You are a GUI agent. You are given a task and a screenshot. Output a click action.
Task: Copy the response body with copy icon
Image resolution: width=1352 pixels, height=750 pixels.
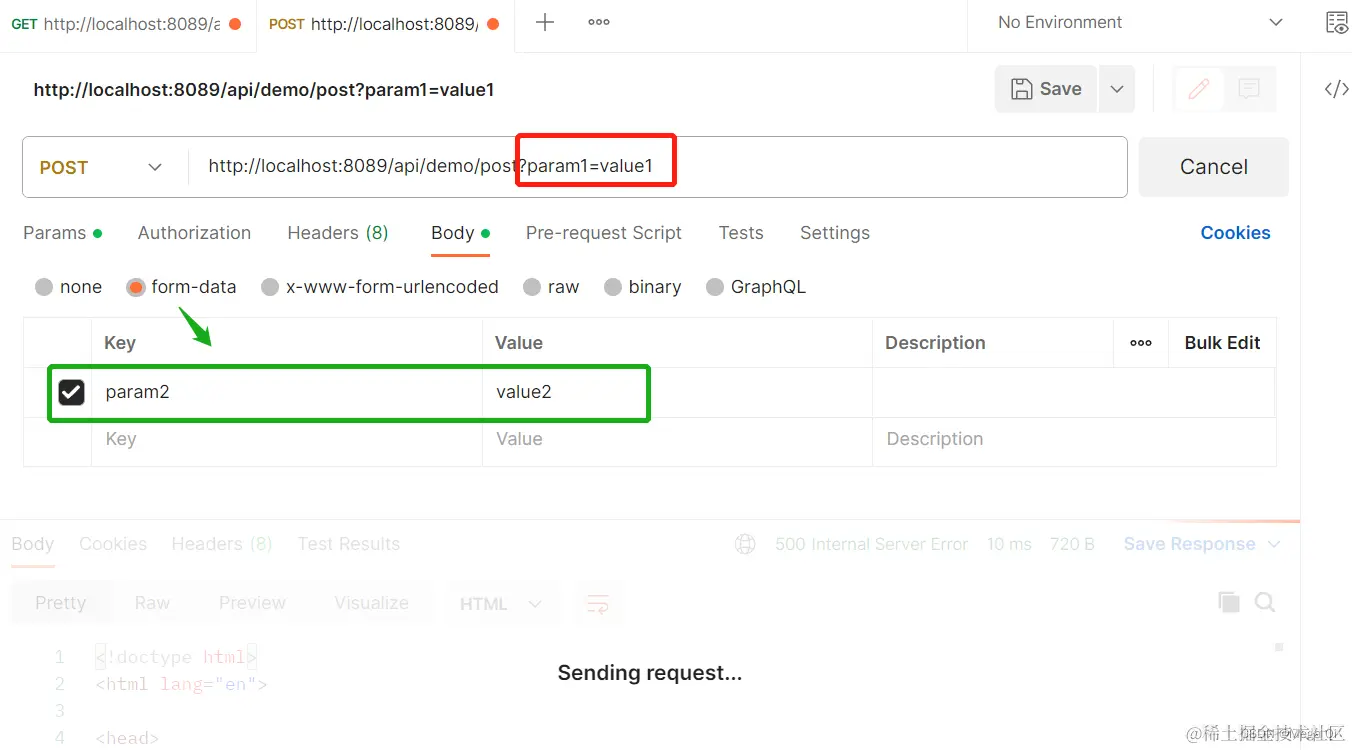(x=1229, y=602)
